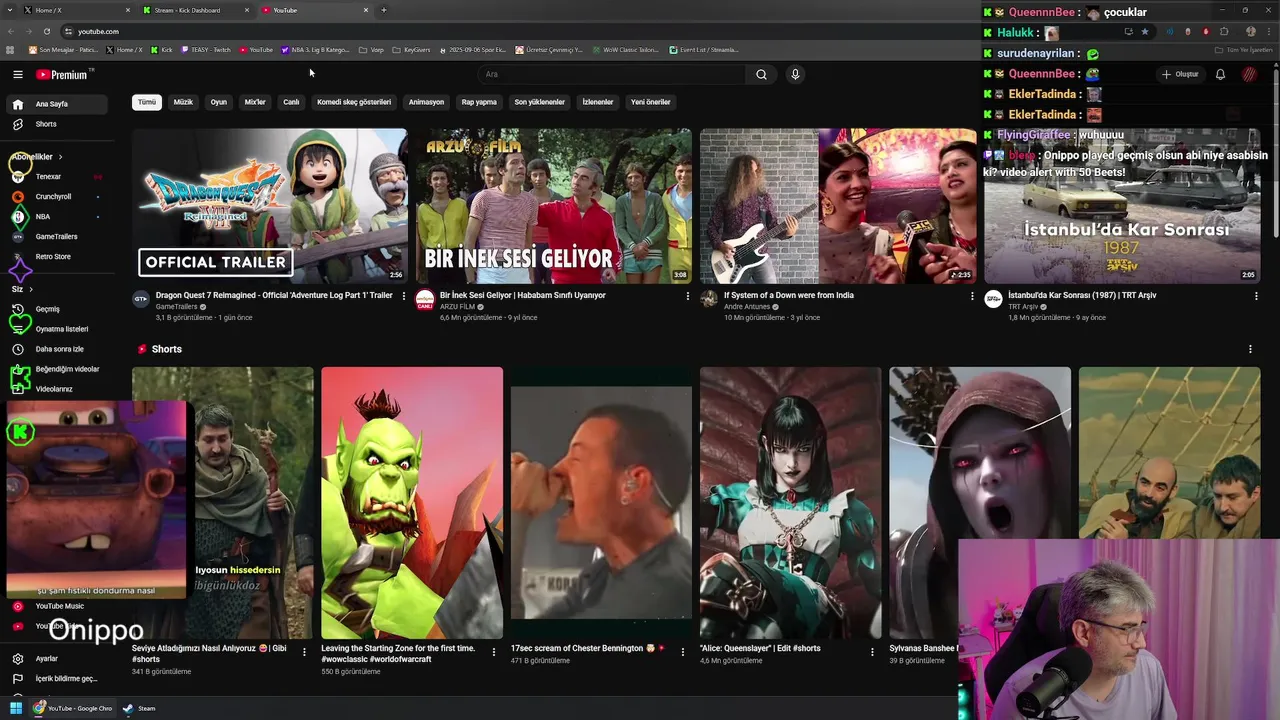
Task: Open Start menu on Windows taskbar
Action: click(16, 708)
